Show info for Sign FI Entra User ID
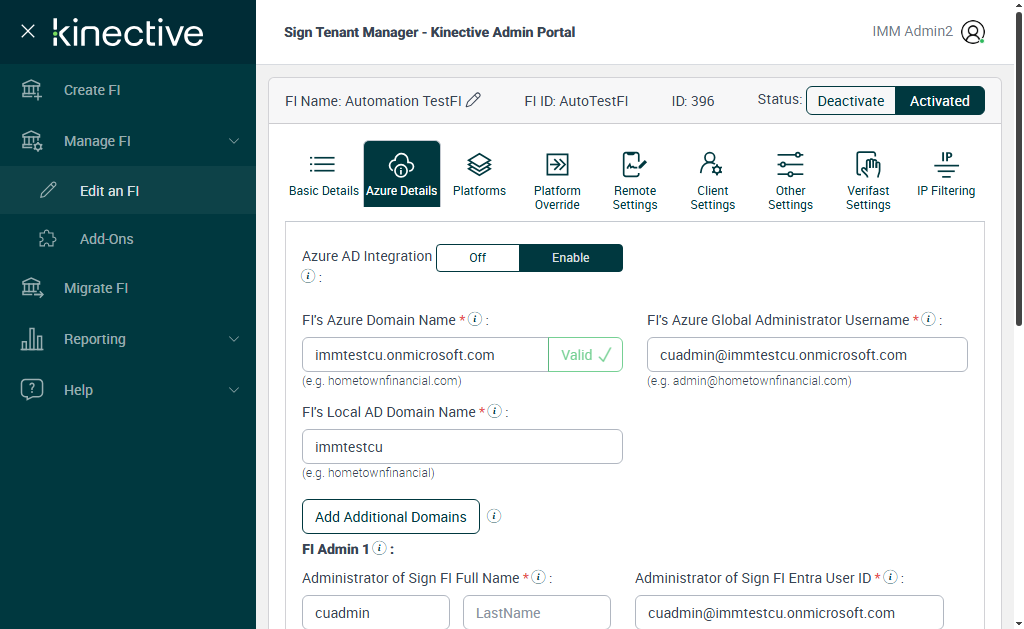This screenshot has width=1024, height=629. (x=890, y=577)
